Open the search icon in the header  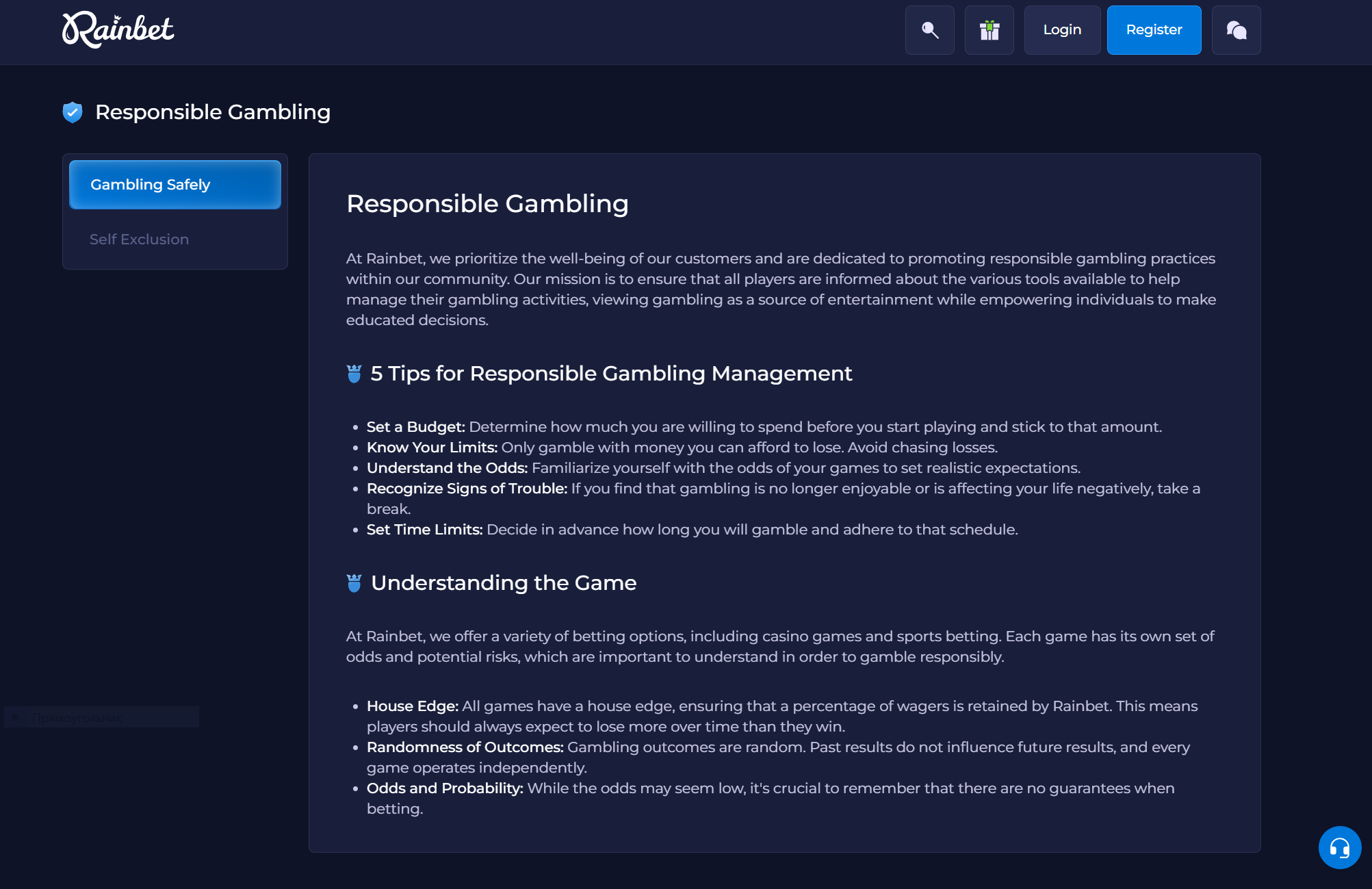click(x=929, y=30)
